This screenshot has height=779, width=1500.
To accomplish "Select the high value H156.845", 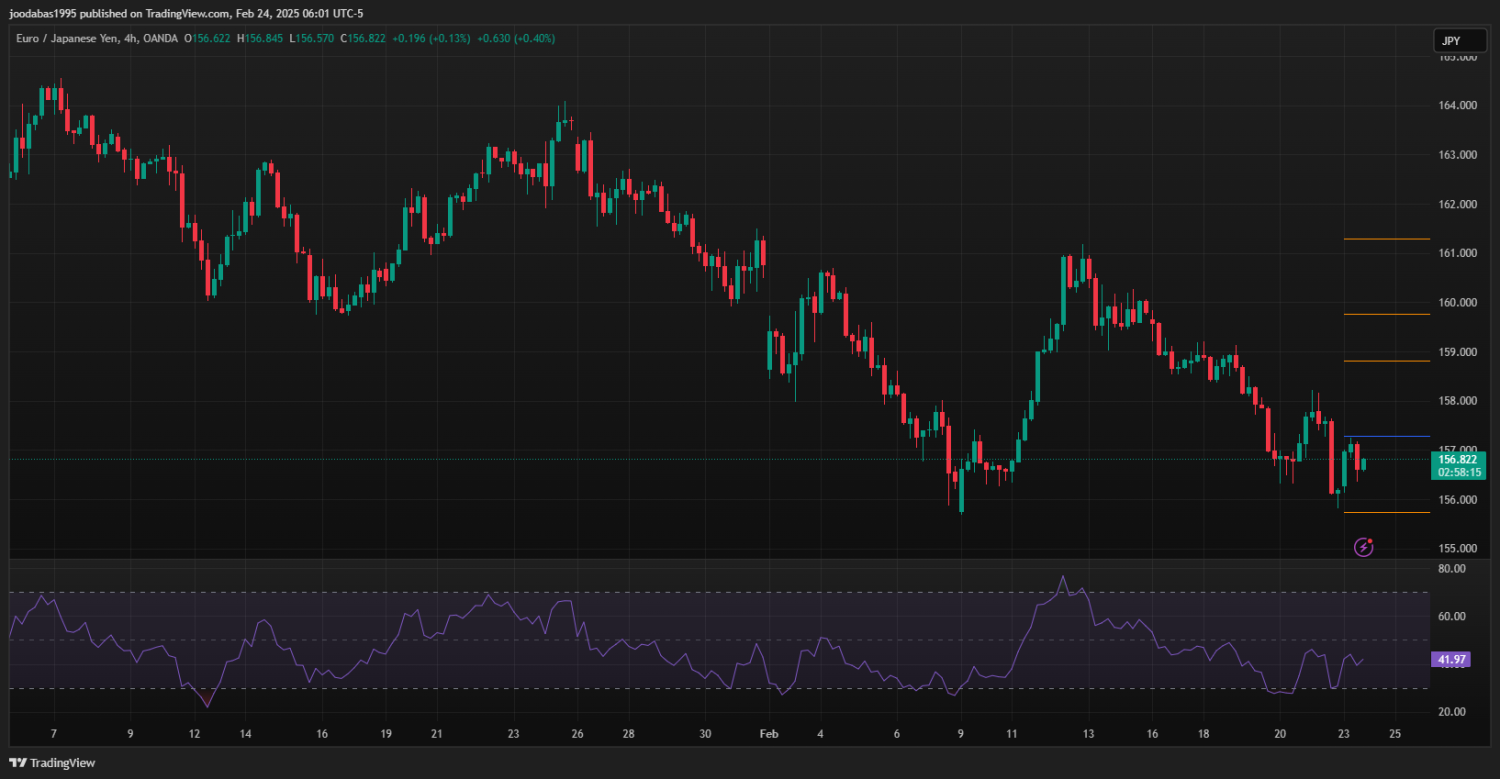I will pos(261,38).
